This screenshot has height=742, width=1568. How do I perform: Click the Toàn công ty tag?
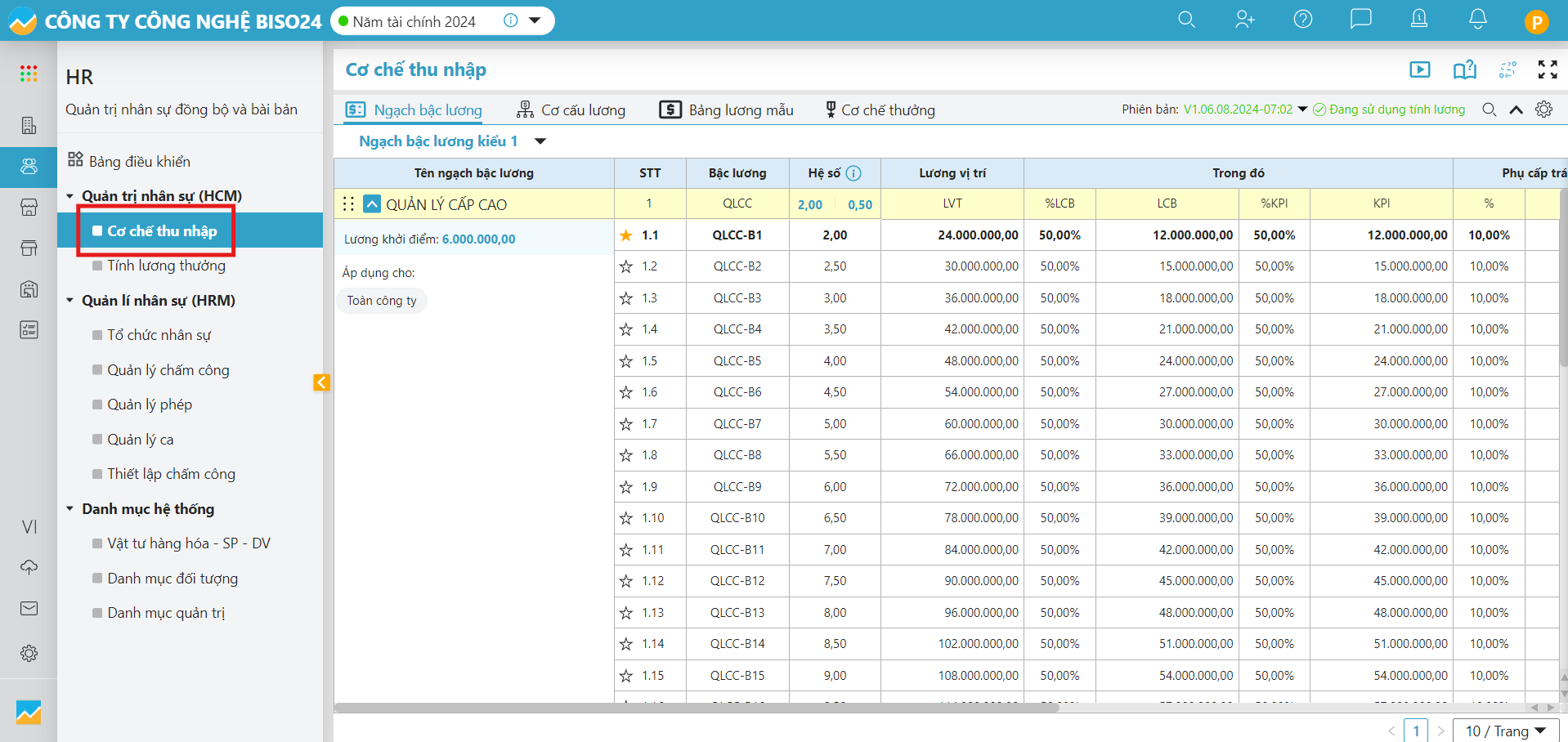382,301
